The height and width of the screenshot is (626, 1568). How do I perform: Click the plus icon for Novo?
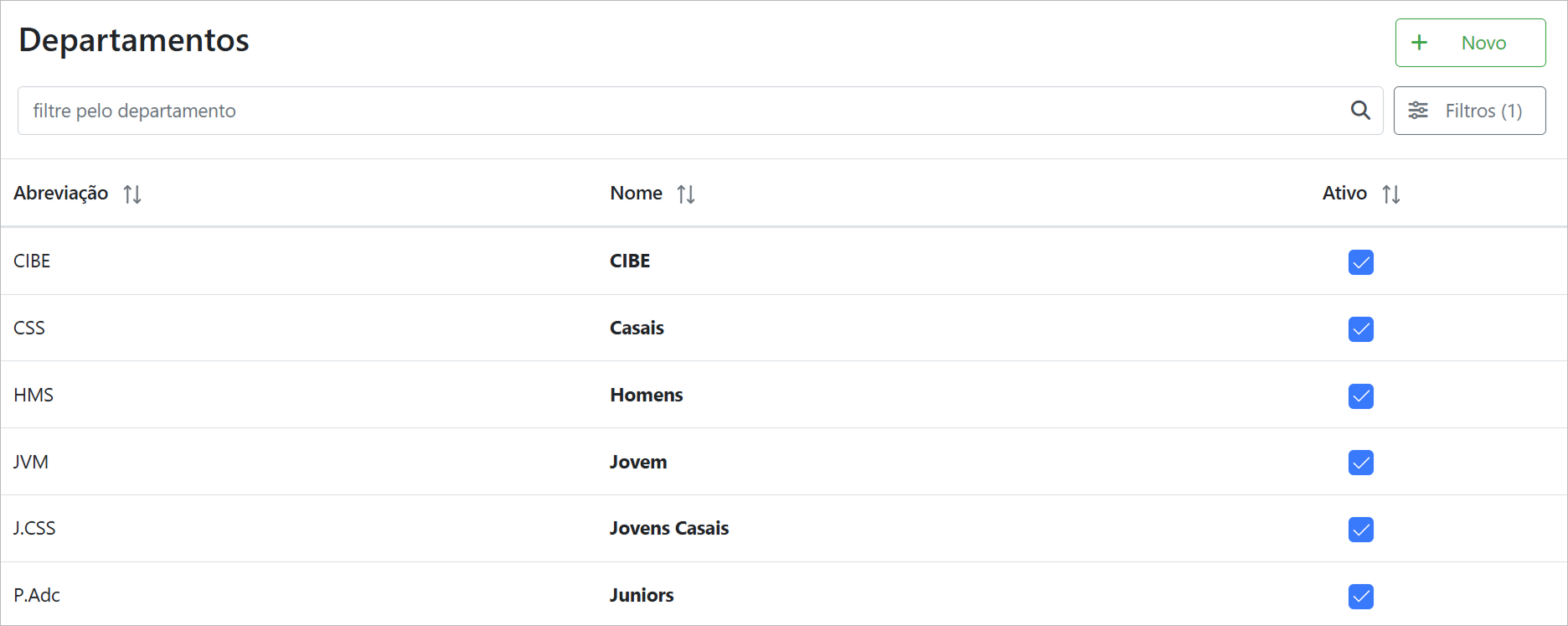tap(1420, 43)
